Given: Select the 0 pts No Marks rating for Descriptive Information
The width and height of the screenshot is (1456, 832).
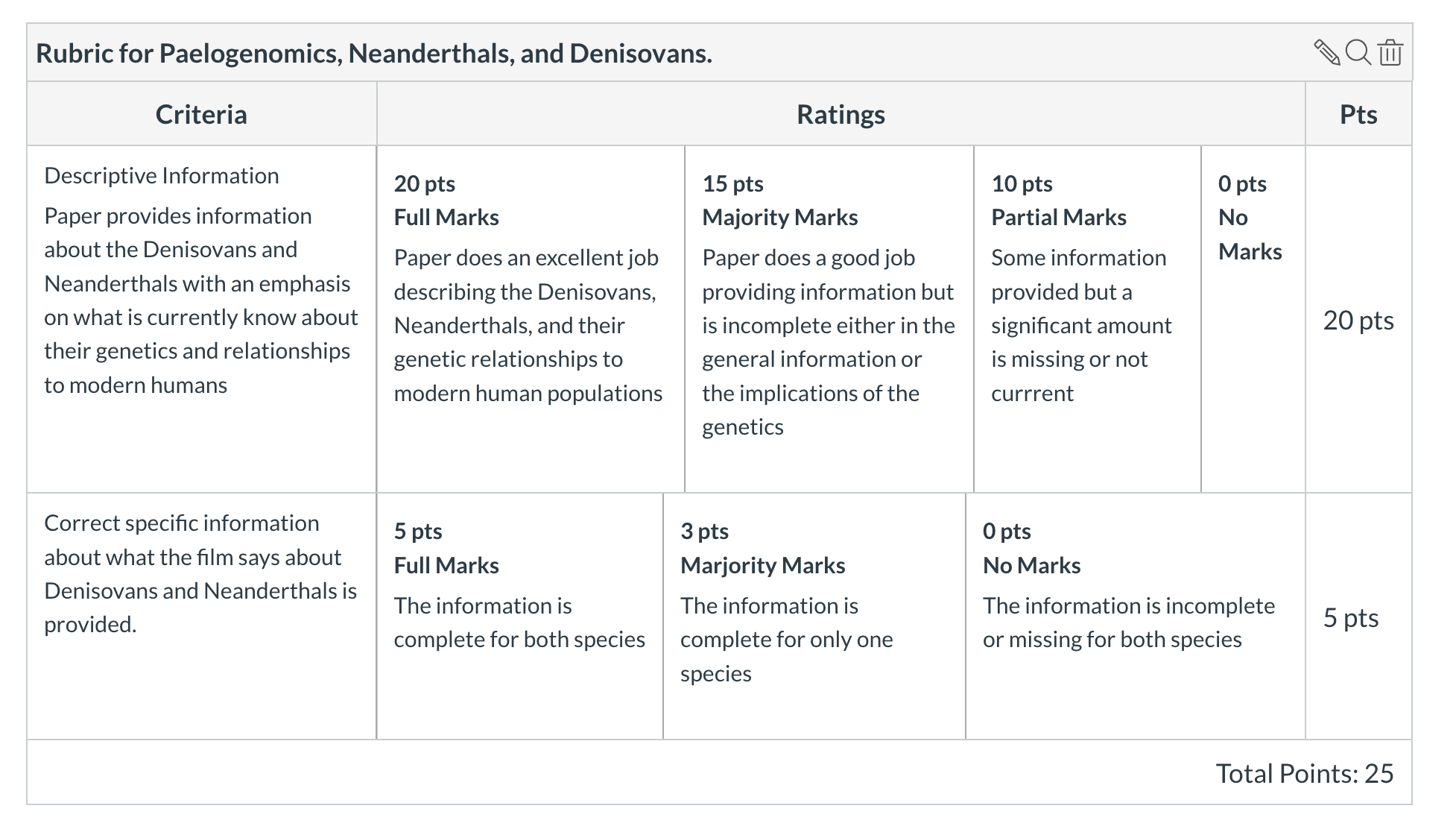Looking at the screenshot, I should (1253, 319).
